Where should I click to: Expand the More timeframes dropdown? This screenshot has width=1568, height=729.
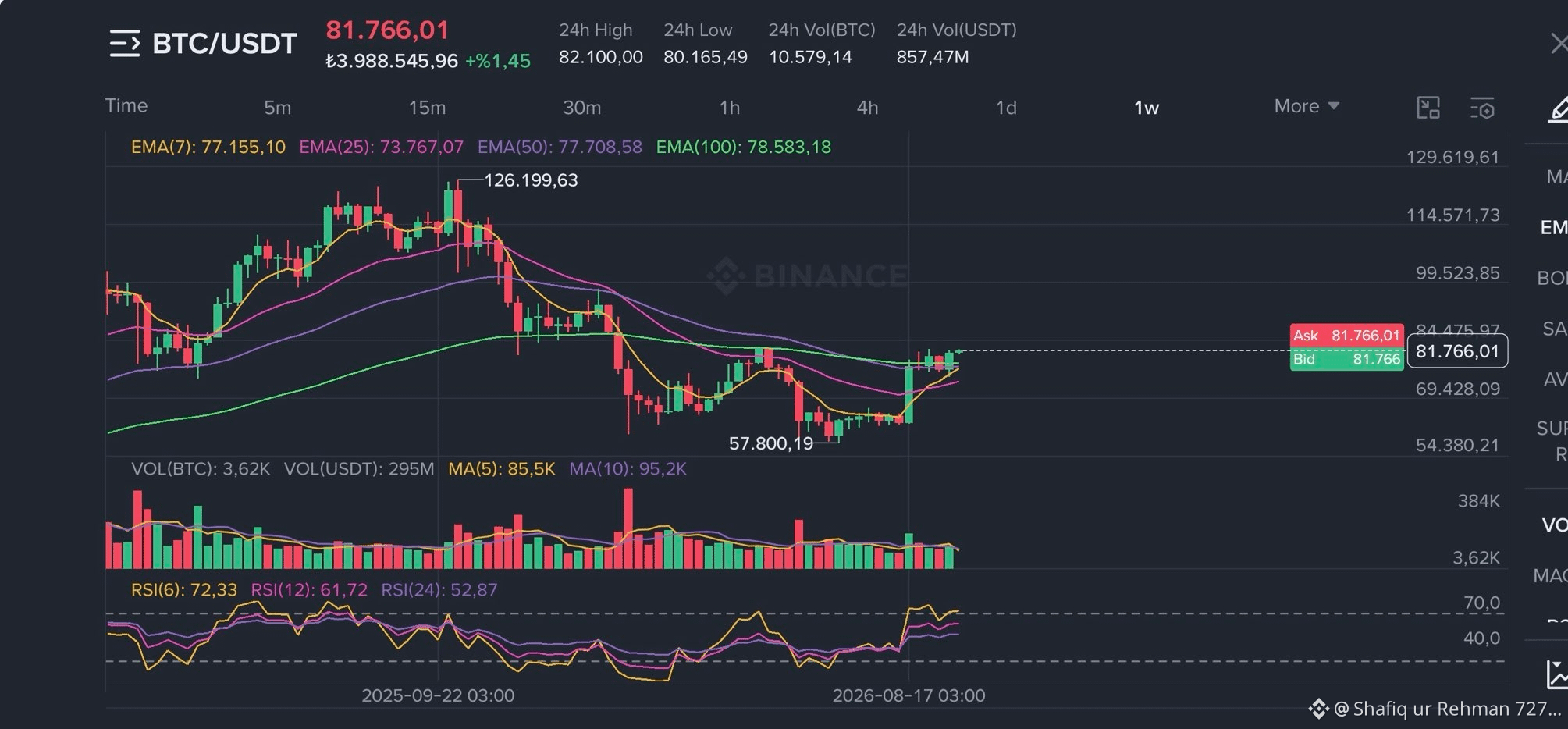tap(1307, 106)
